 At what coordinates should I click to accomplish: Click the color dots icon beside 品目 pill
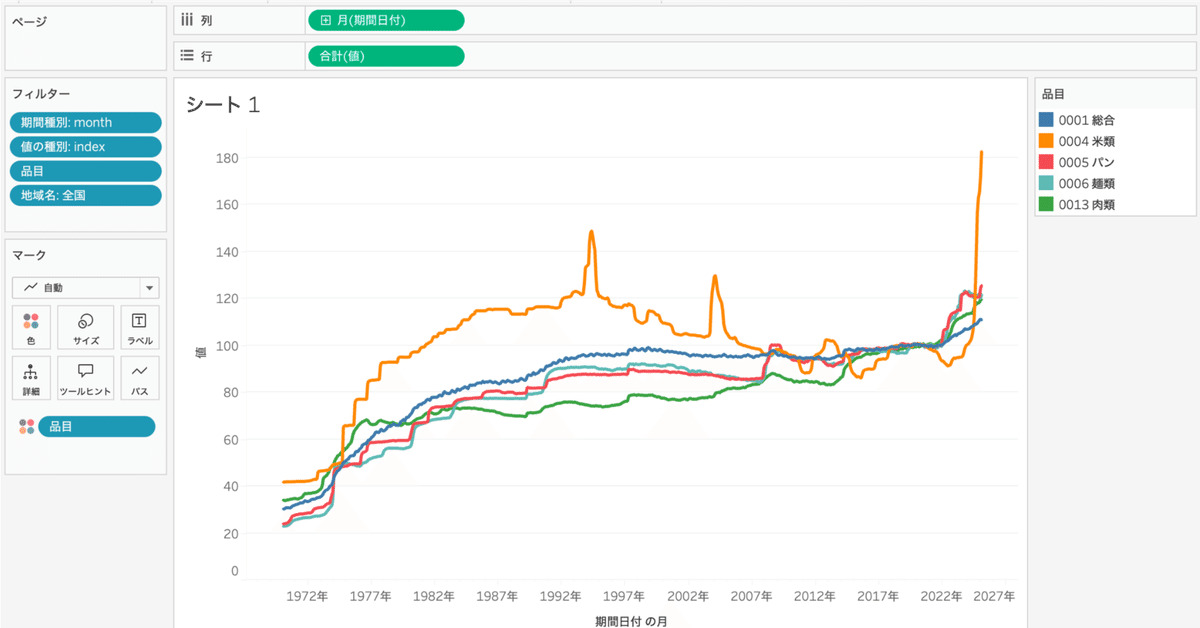[26, 427]
